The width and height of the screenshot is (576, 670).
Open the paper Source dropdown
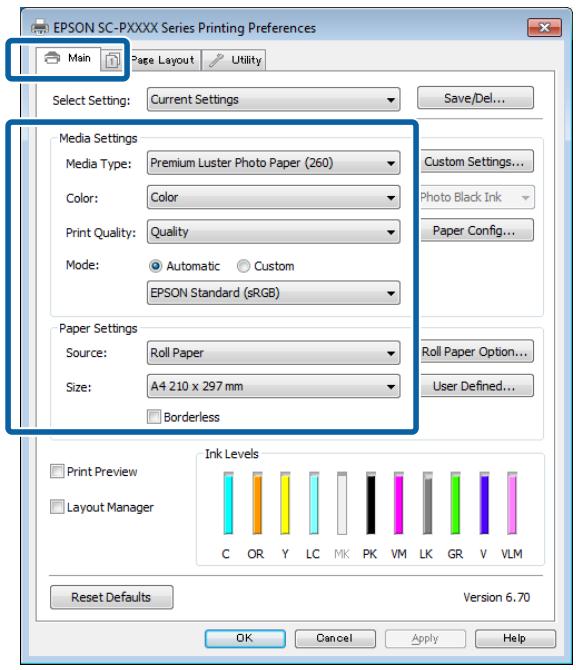click(x=273, y=353)
